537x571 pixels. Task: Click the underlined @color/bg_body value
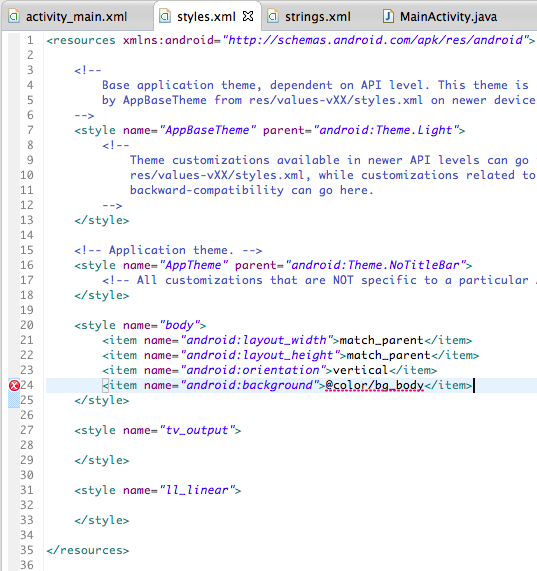pyautogui.click(x=375, y=385)
